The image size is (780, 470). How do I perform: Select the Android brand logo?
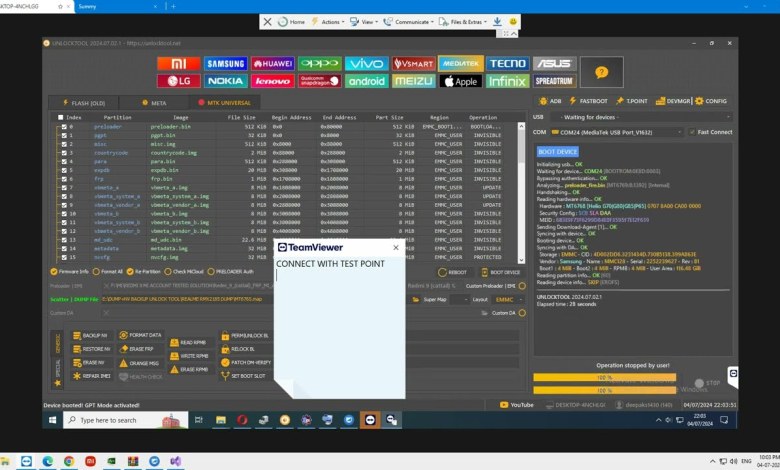point(367,81)
